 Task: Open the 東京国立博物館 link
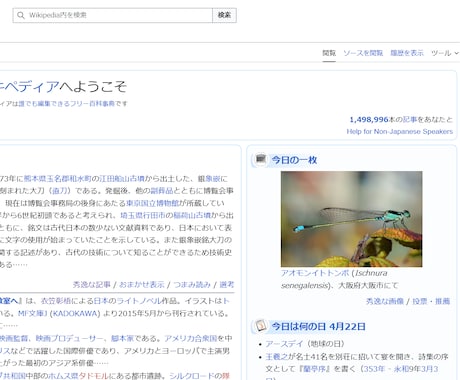coord(152,203)
